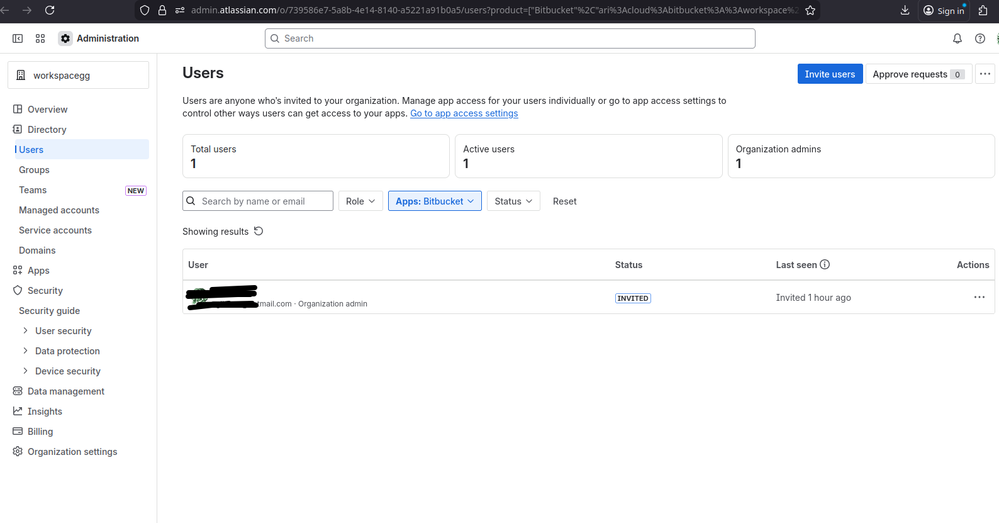Screen dimensions: 999x523
Task: Select Directory in the sidebar
Action: (x=46, y=129)
